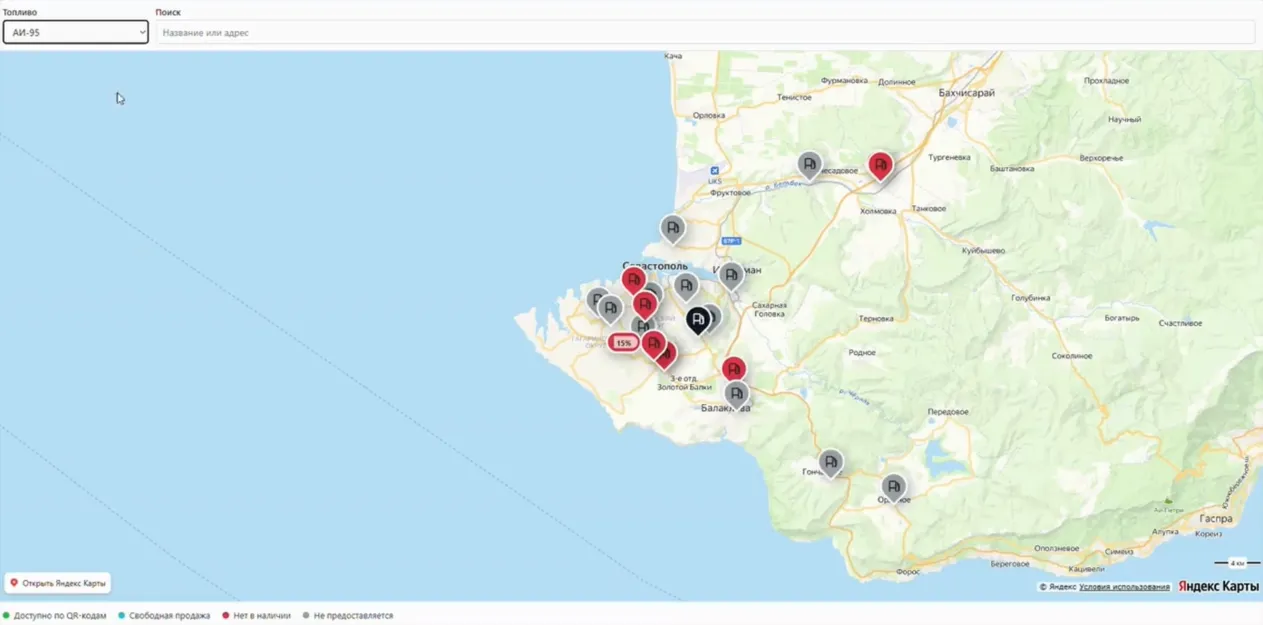Click the Свободная продажа legend item
Image resolution: width=1263 pixels, height=625 pixels.
[164, 616]
